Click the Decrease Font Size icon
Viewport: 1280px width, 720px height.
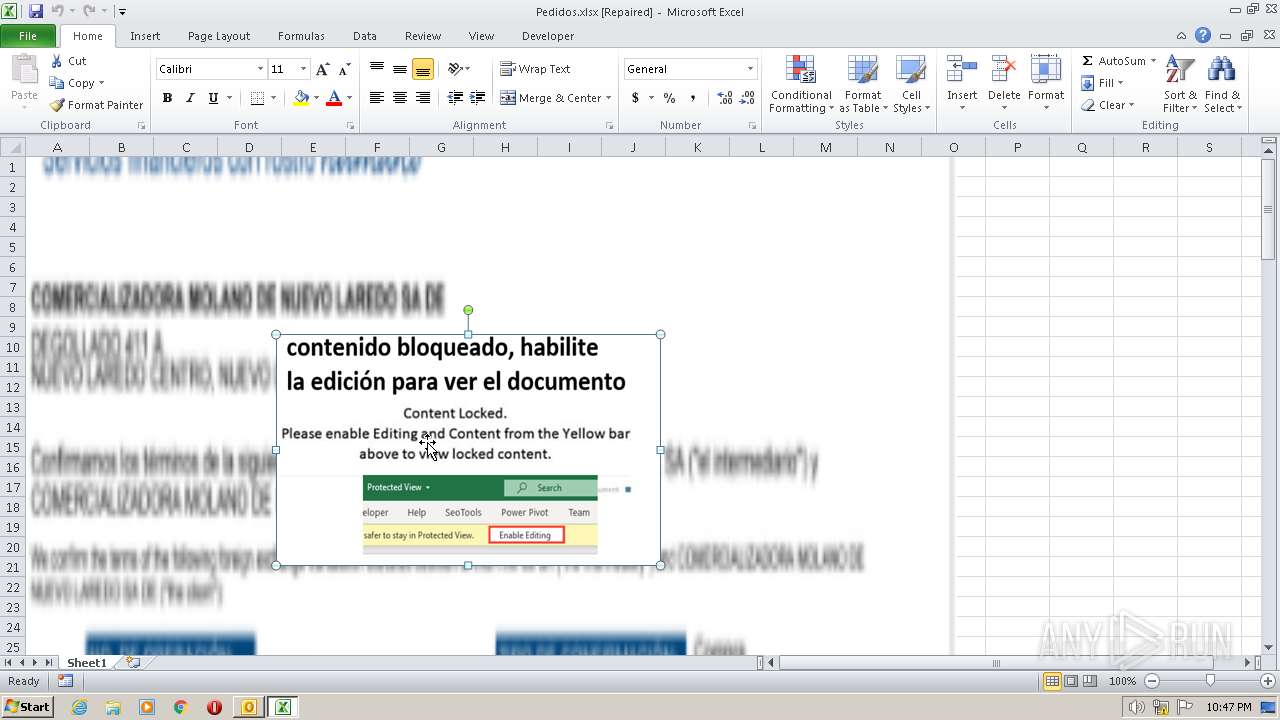344,69
